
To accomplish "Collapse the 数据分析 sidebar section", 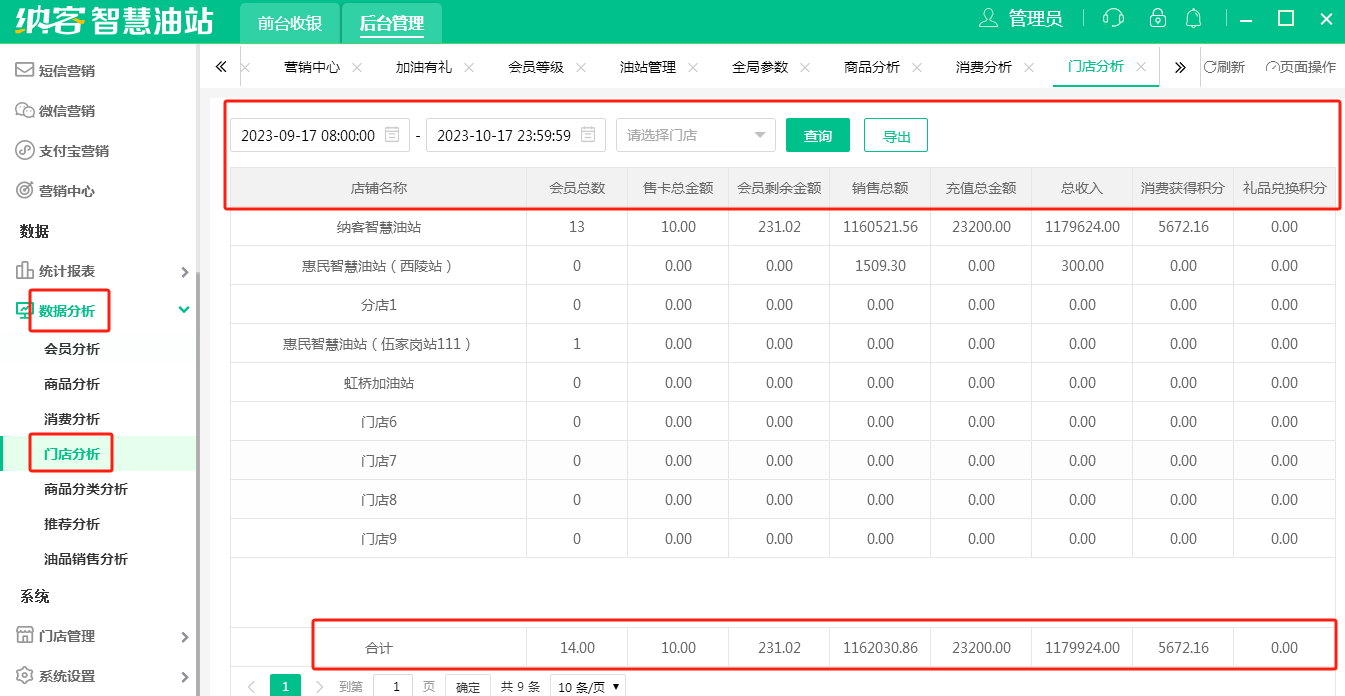I will point(183,311).
